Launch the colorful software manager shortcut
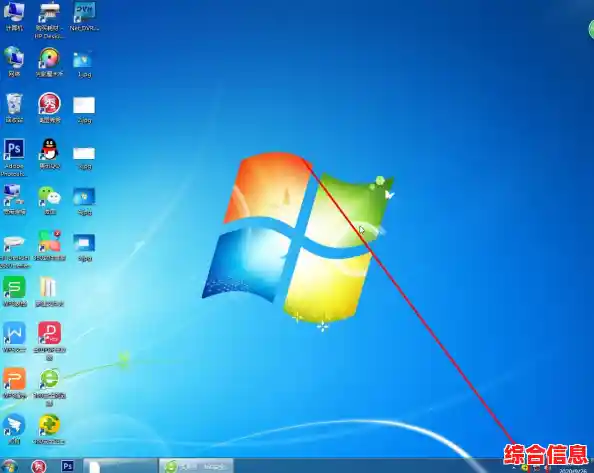Screen dimensions: 594x473 point(49,245)
